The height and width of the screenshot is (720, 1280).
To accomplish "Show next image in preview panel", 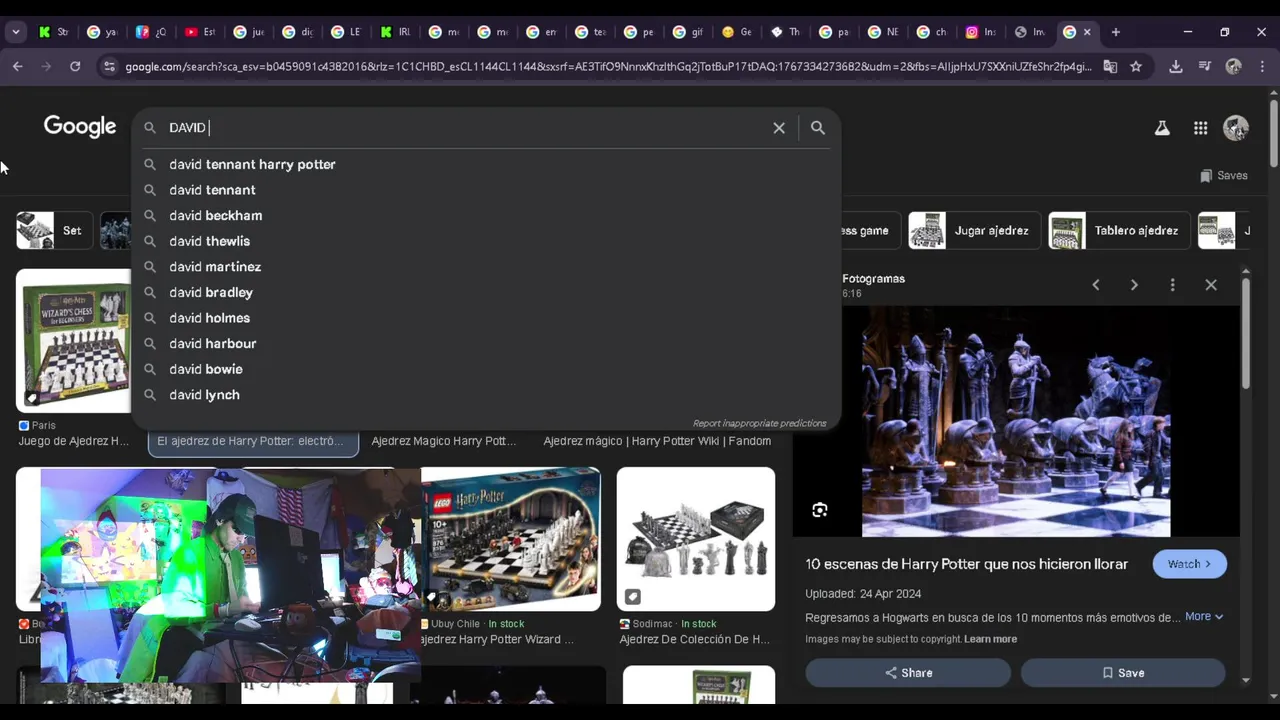I will tap(1134, 285).
